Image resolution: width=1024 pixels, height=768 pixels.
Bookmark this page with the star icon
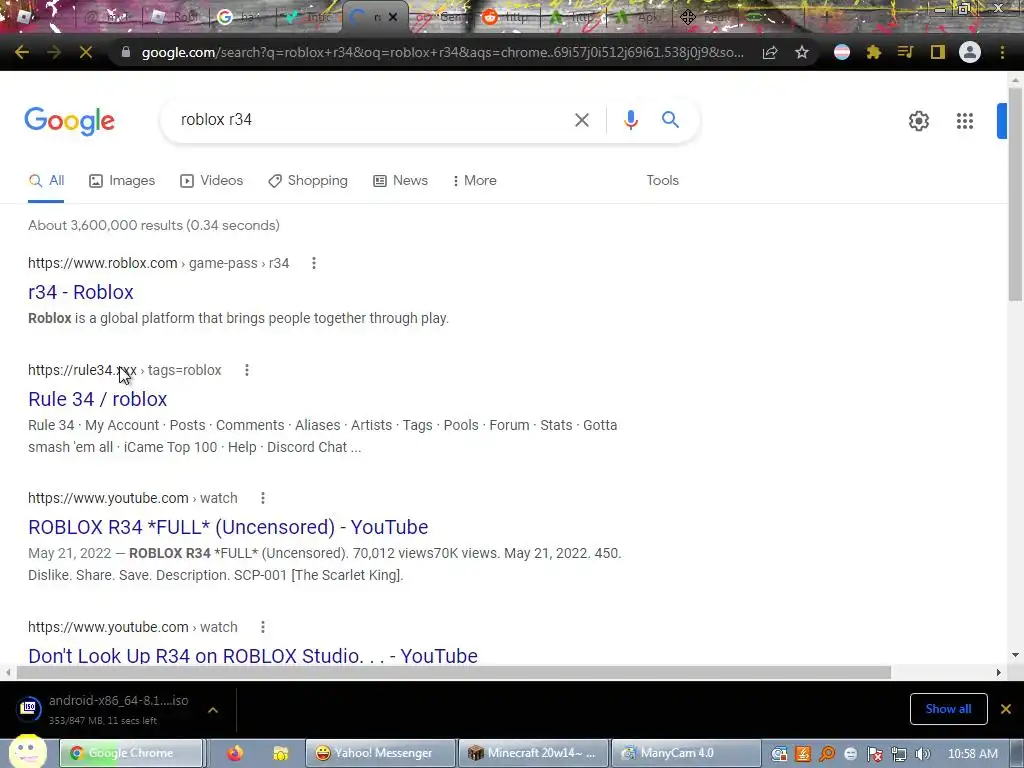click(x=802, y=52)
